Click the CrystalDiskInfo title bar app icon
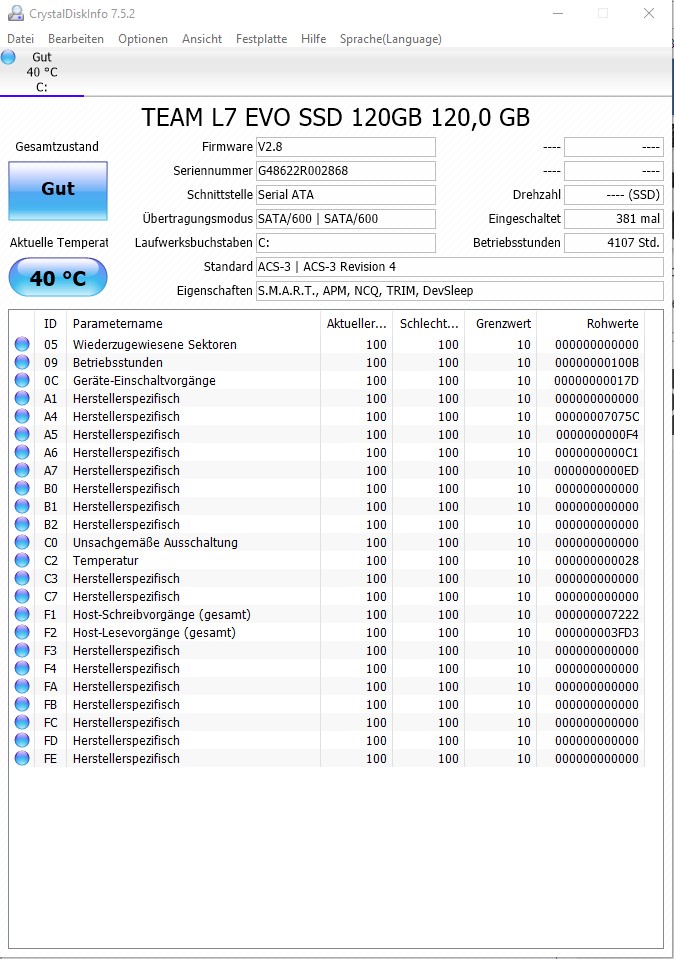 (x=15, y=13)
